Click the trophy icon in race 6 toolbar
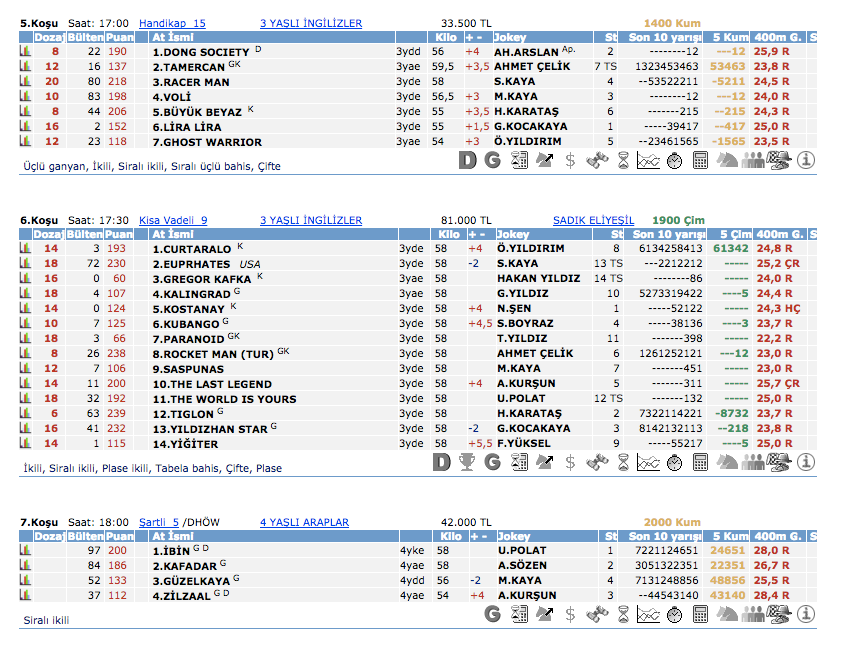The width and height of the screenshot is (850, 650). 467,462
